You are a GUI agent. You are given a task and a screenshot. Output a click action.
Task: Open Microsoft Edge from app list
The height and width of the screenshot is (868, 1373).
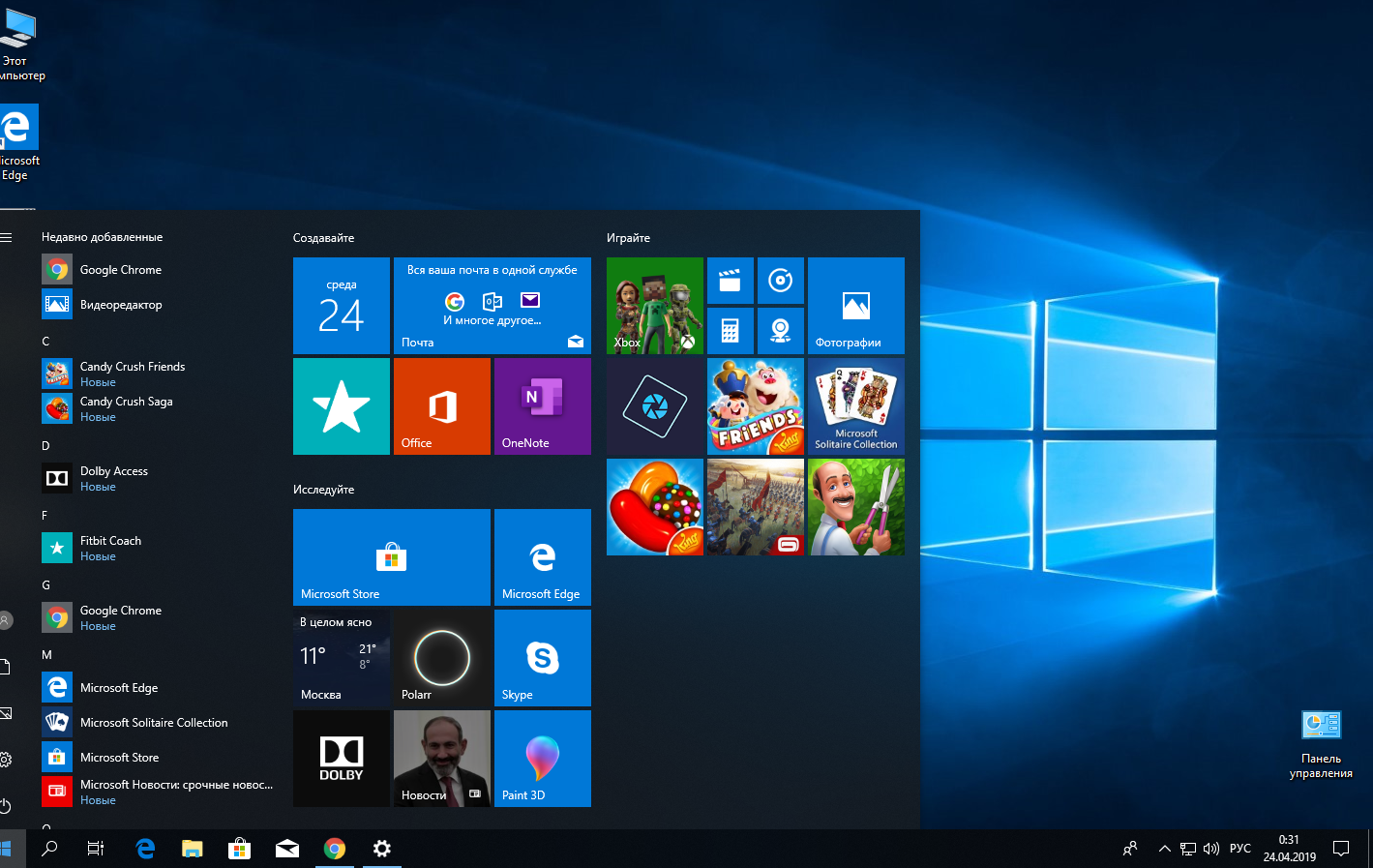158,687
